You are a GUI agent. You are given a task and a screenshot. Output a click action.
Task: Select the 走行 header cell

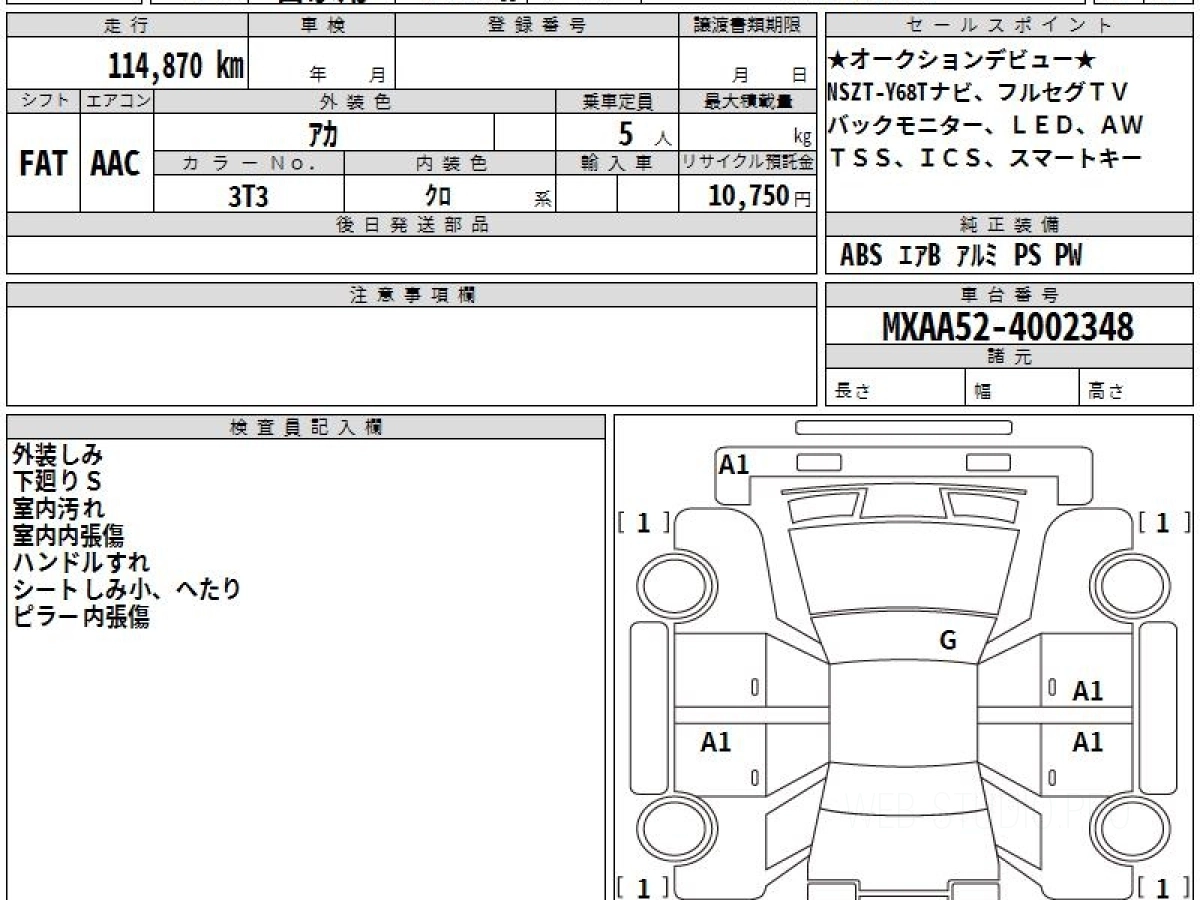[x=127, y=26]
